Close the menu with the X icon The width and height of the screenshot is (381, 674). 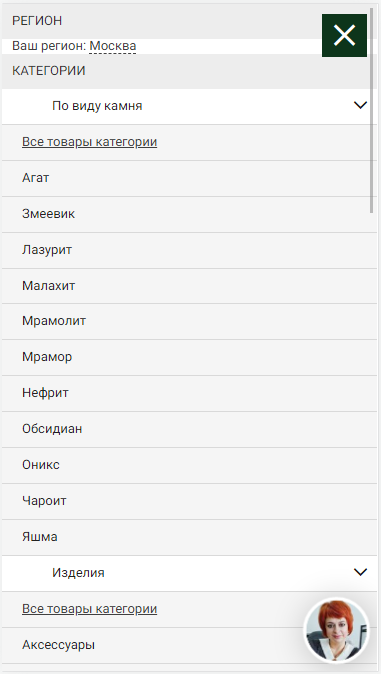(344, 35)
